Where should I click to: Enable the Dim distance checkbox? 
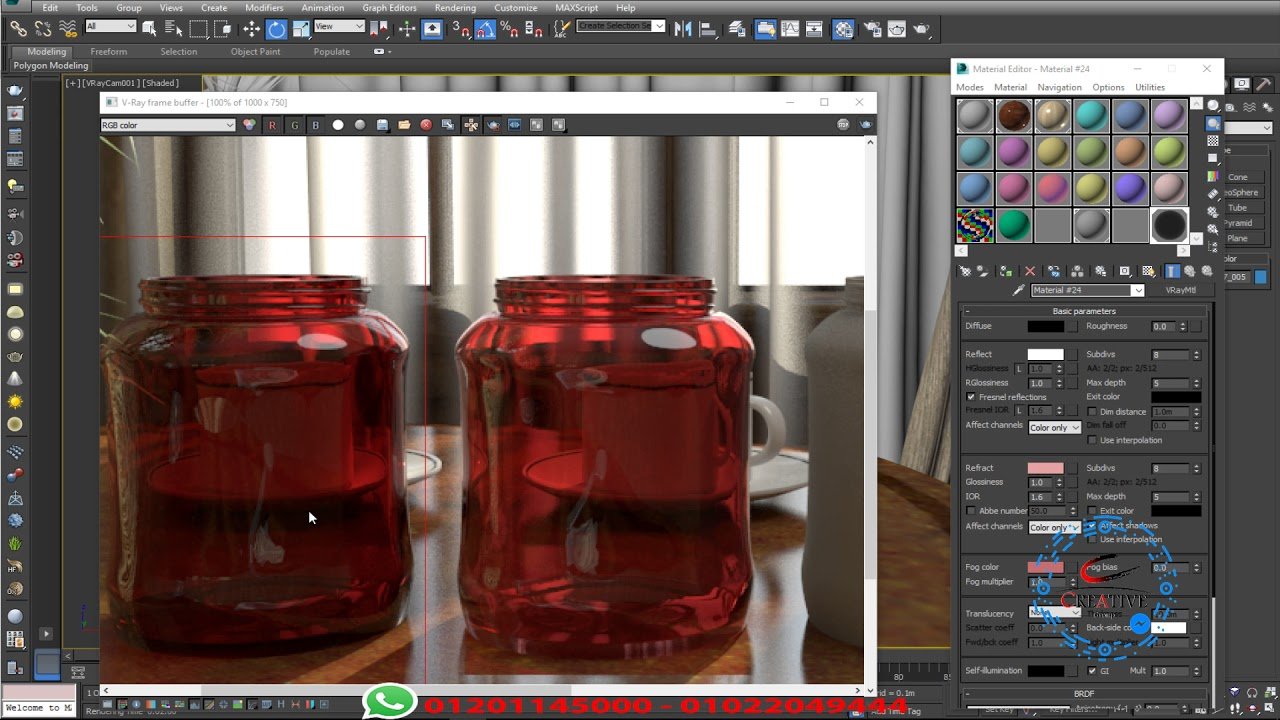pyautogui.click(x=1092, y=411)
